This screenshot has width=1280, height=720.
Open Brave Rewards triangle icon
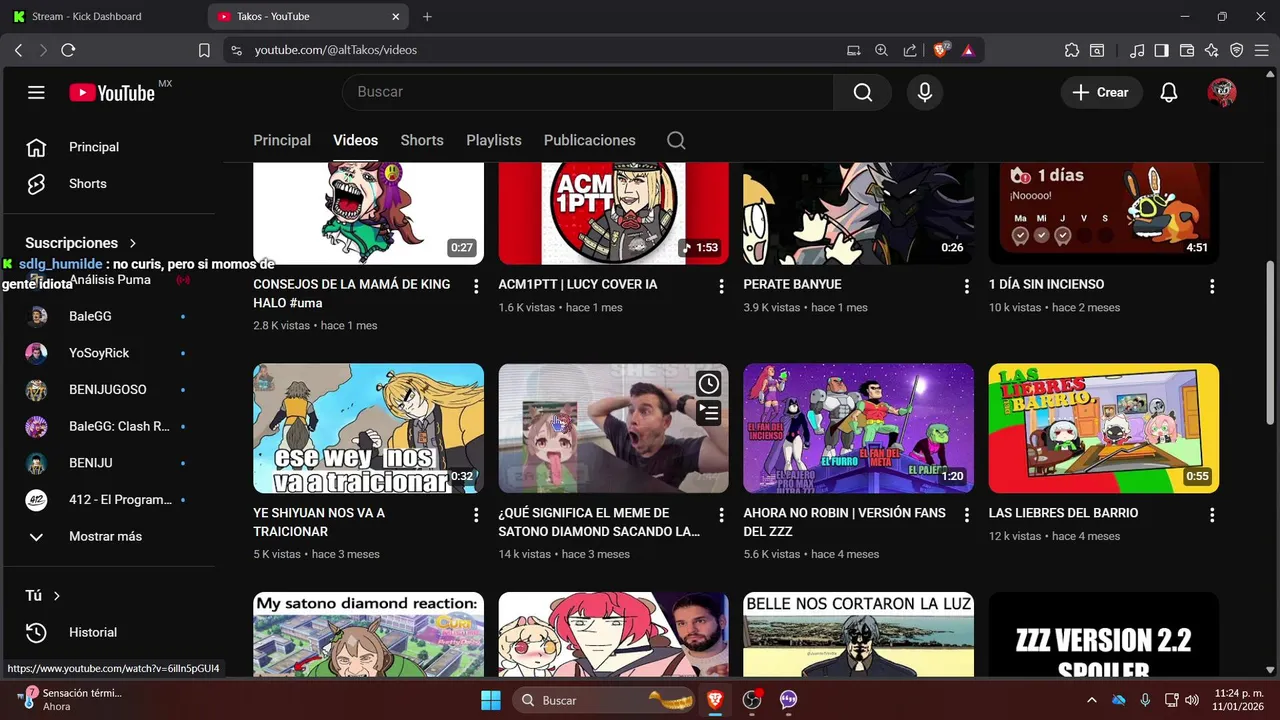tap(968, 50)
